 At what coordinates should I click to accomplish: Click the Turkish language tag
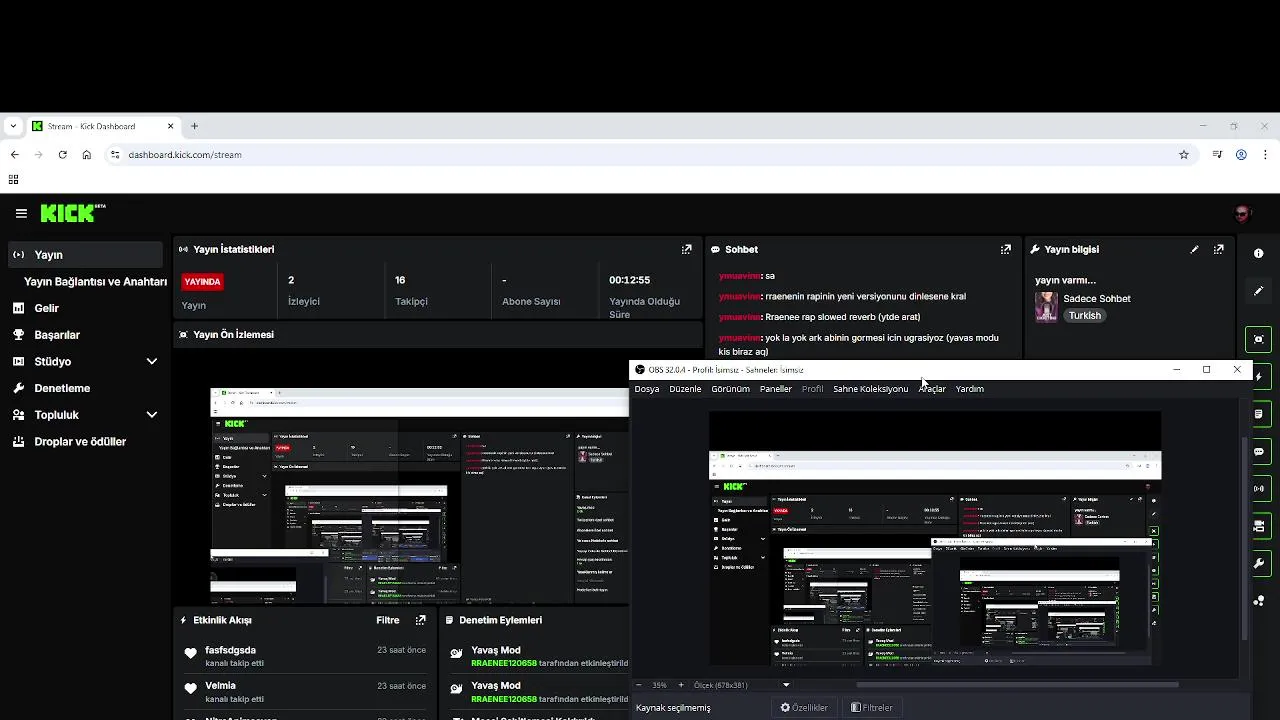tap(1084, 316)
